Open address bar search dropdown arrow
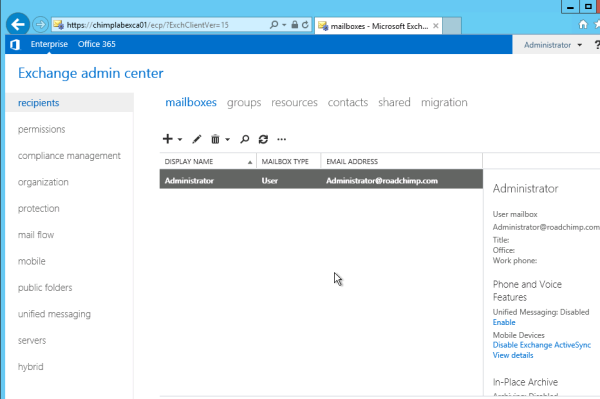Image resolution: width=600 pixels, height=399 pixels. click(x=284, y=25)
